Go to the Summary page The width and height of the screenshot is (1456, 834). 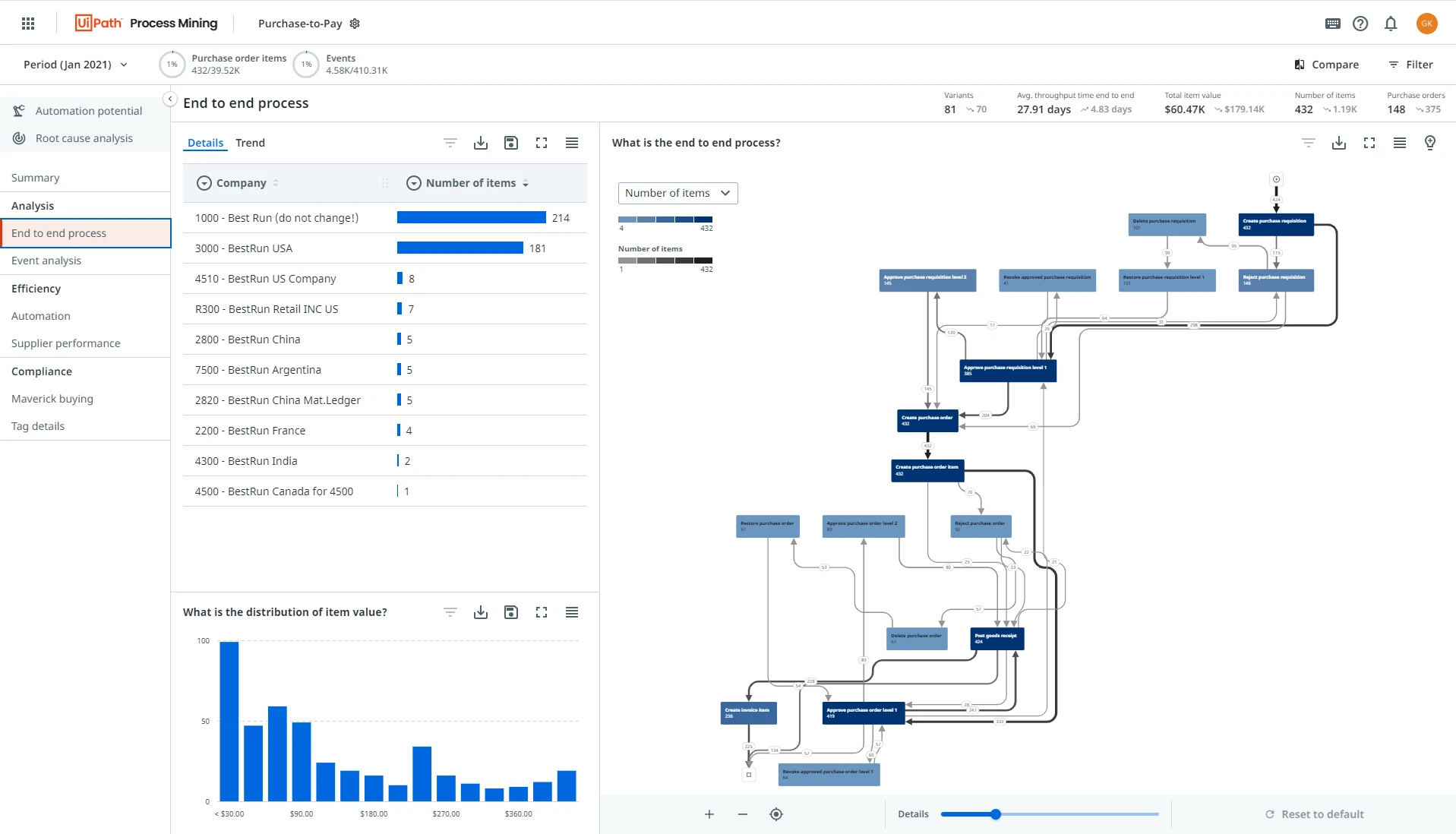click(x=85, y=178)
